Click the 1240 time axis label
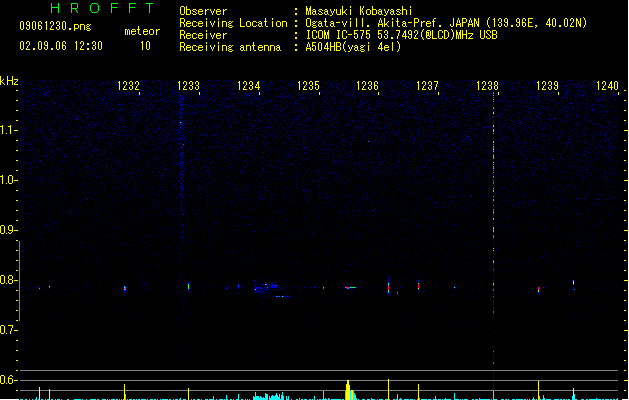 pos(607,86)
